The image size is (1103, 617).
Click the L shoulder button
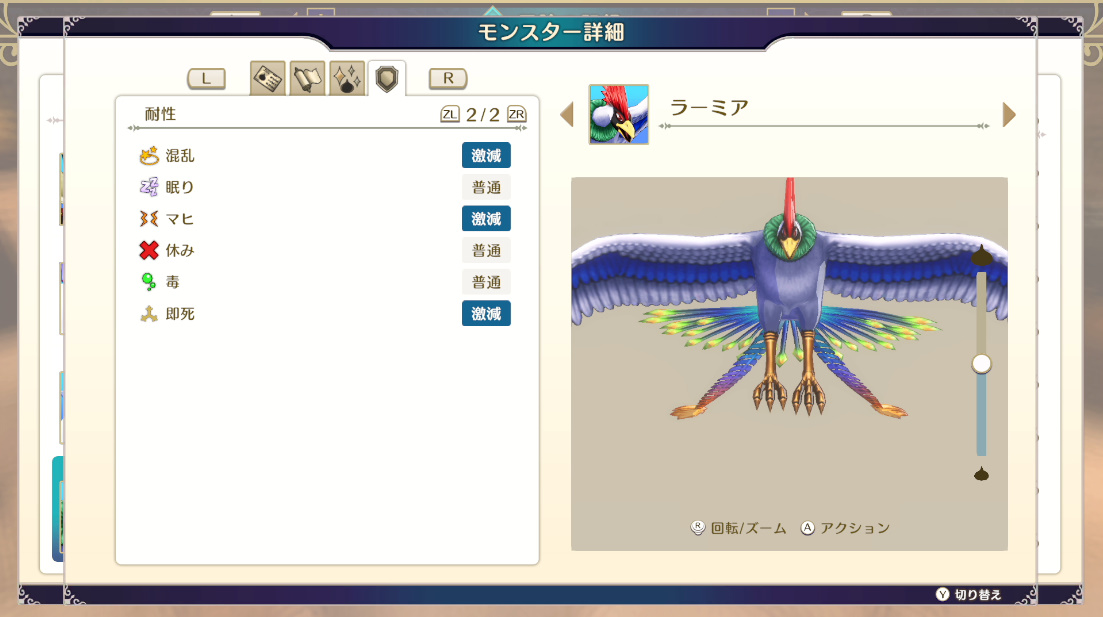(206, 78)
